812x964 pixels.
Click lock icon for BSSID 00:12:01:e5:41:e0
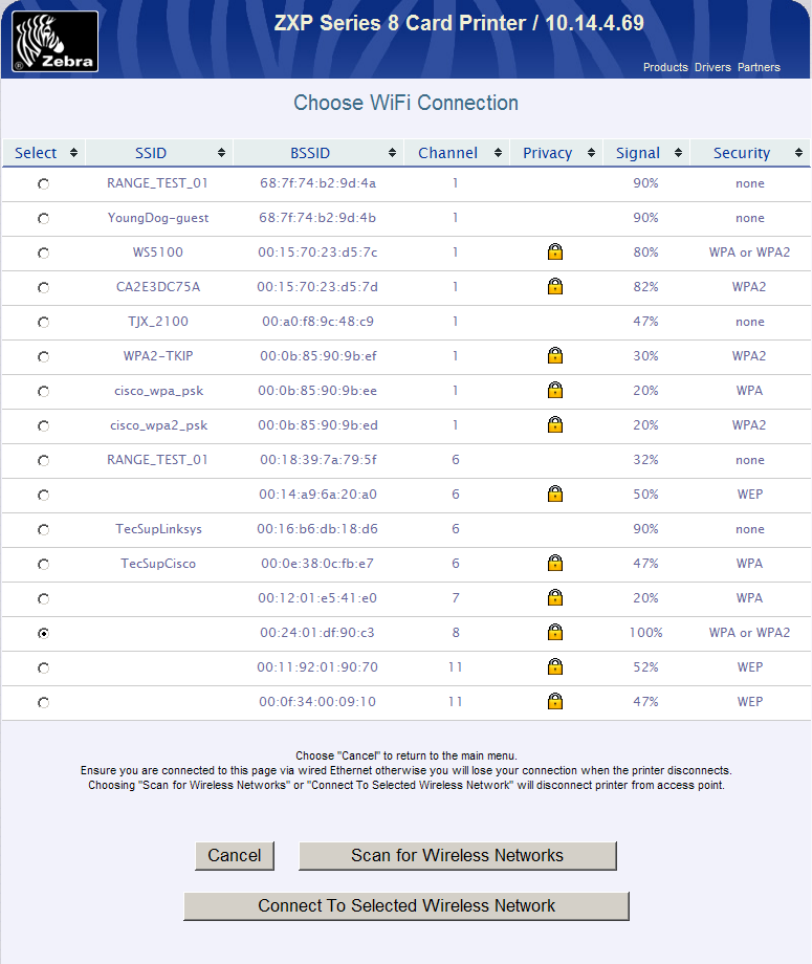(x=555, y=597)
